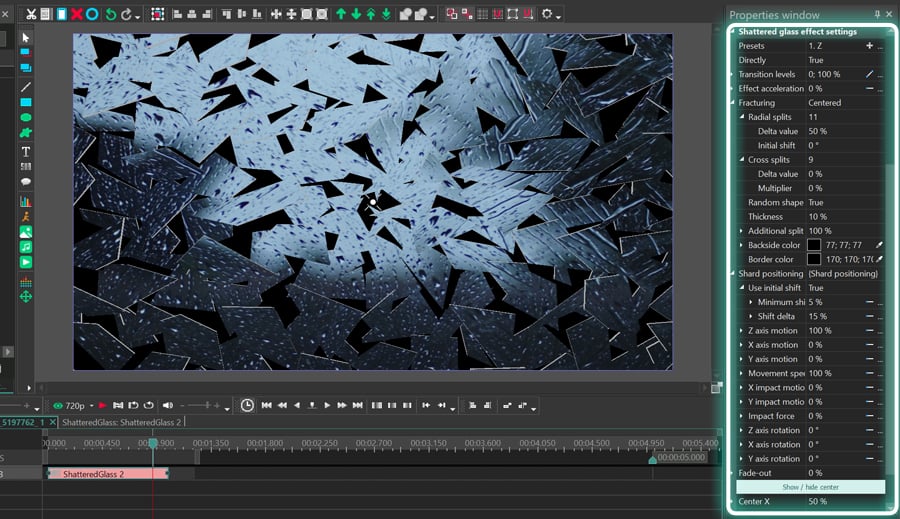Add an image with the picture icon
This screenshot has height=519, width=900.
click(x=26, y=232)
